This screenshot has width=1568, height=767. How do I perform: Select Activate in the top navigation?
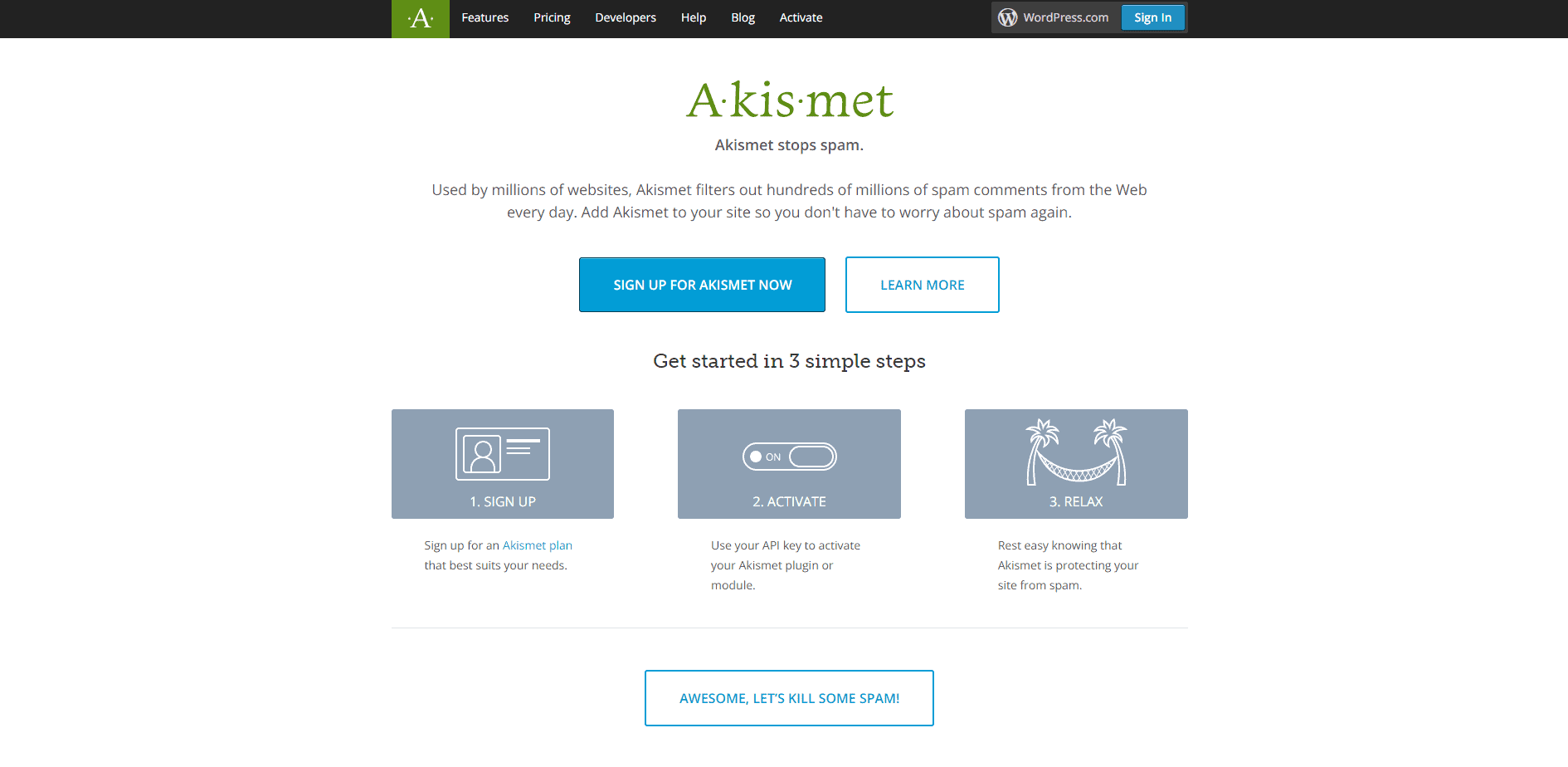click(801, 17)
